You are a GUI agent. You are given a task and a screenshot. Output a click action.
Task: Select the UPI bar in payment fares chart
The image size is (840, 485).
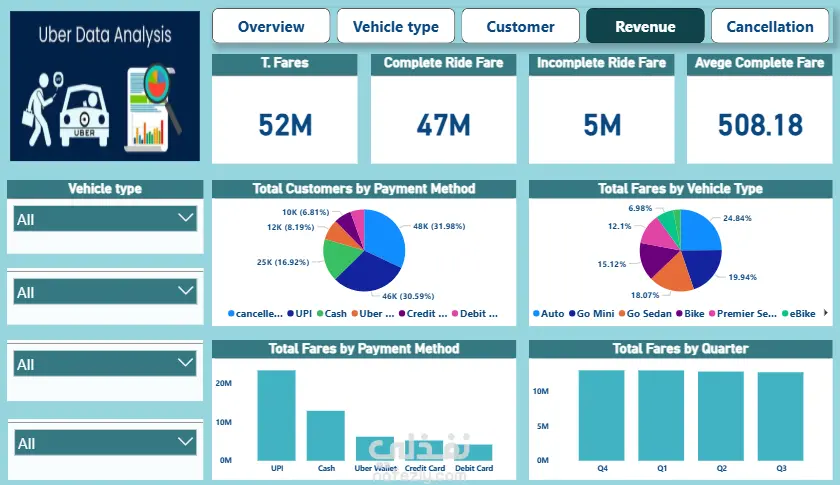click(276, 415)
